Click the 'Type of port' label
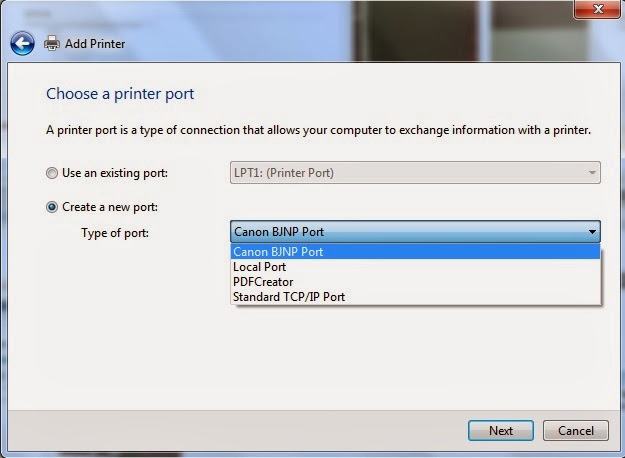 pyautogui.click(x=115, y=233)
